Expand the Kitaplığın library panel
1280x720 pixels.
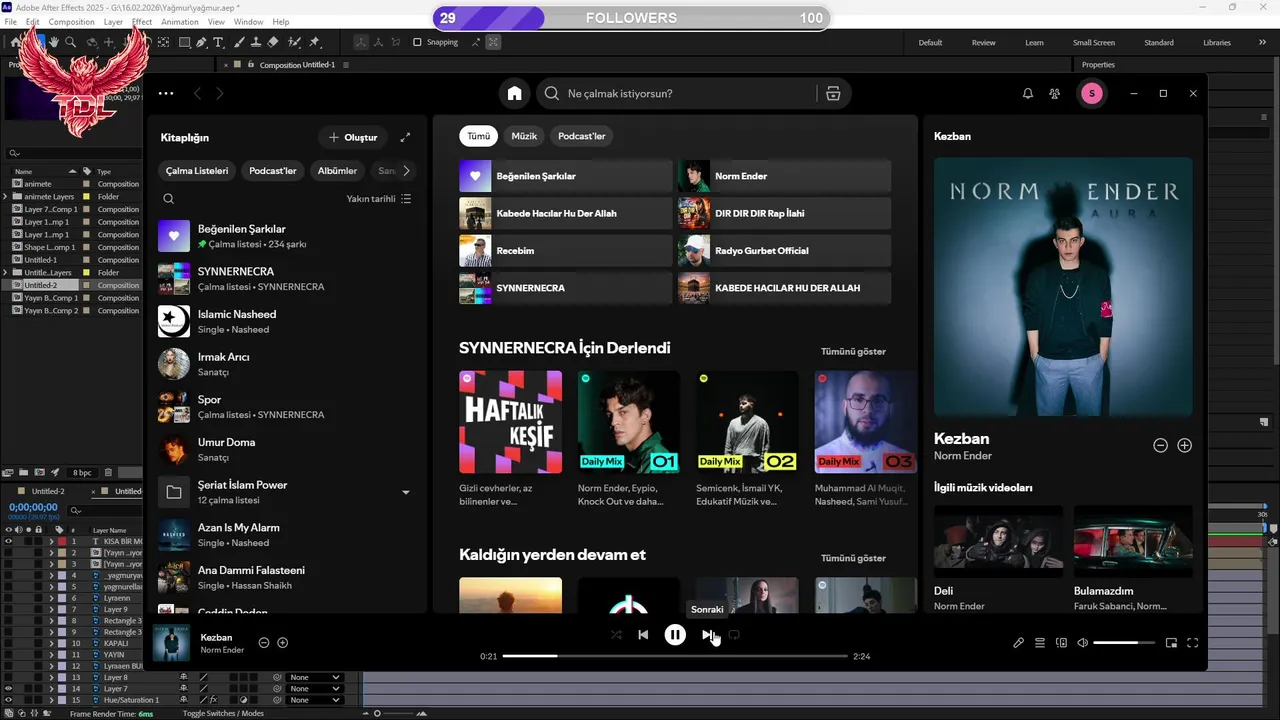(405, 137)
